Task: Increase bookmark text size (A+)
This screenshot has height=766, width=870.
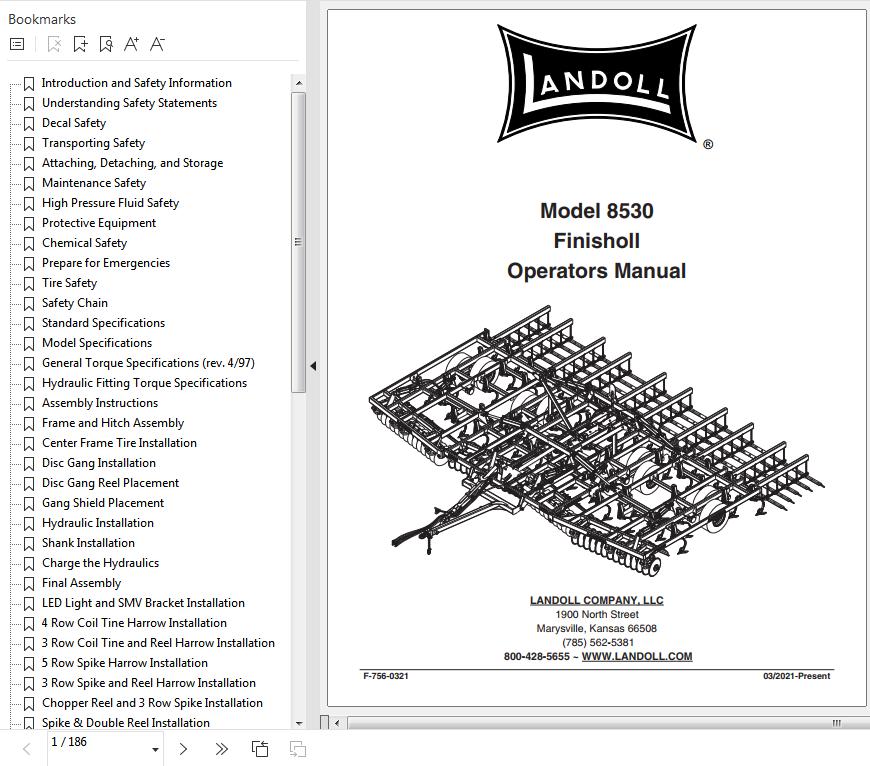Action: coord(131,44)
